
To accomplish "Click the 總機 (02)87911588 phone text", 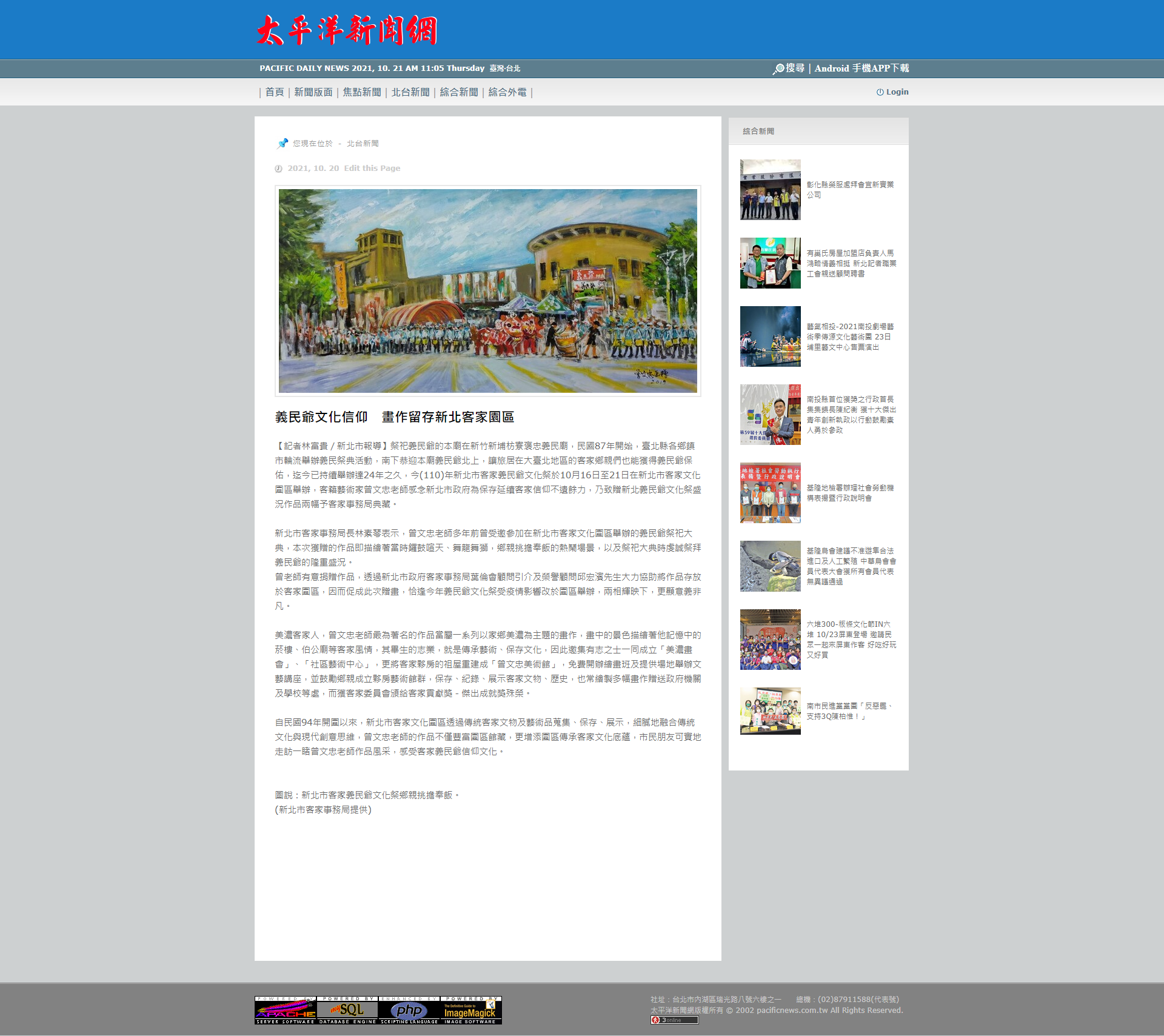I will 848,1000.
